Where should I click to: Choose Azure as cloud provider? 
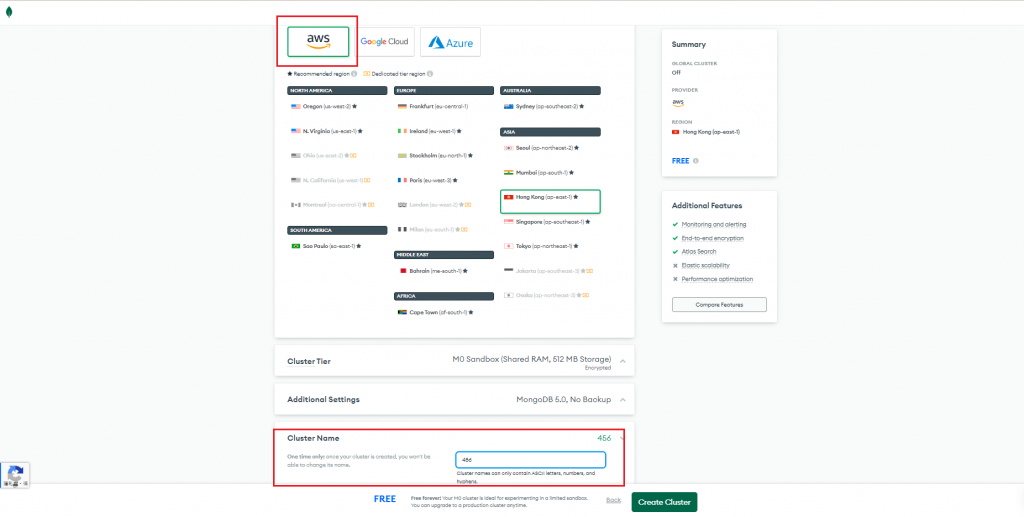[450, 42]
